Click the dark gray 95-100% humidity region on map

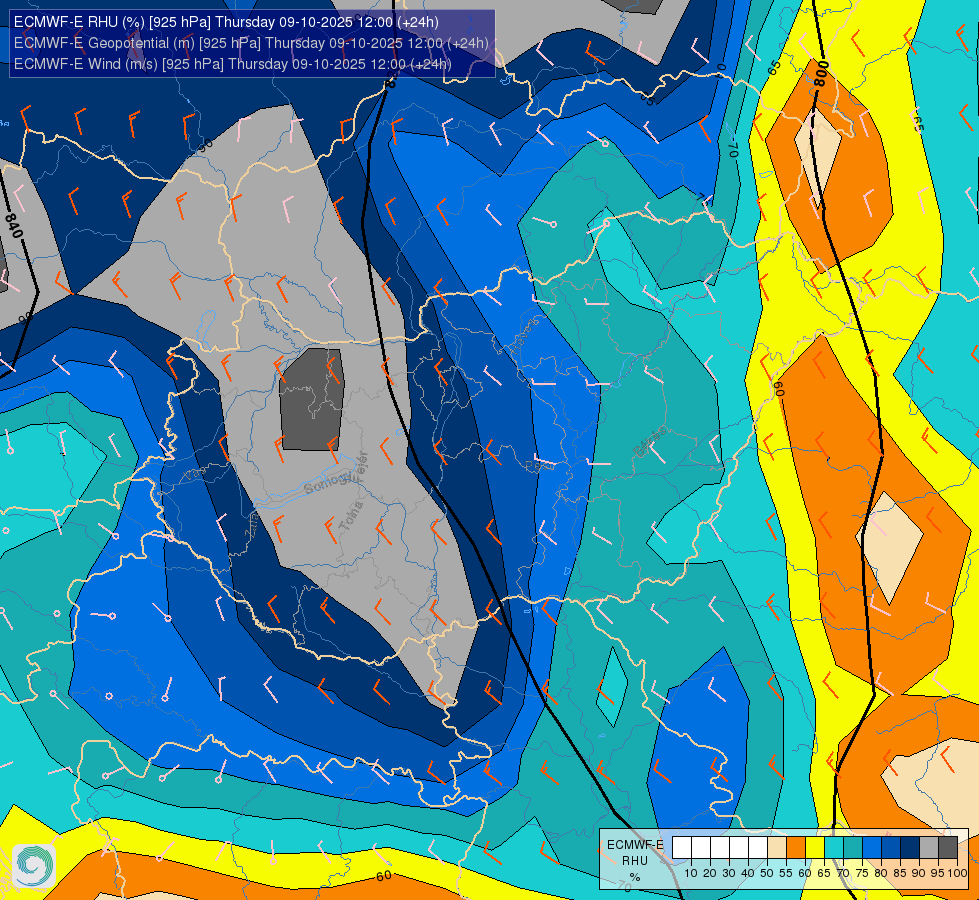(x=312, y=400)
